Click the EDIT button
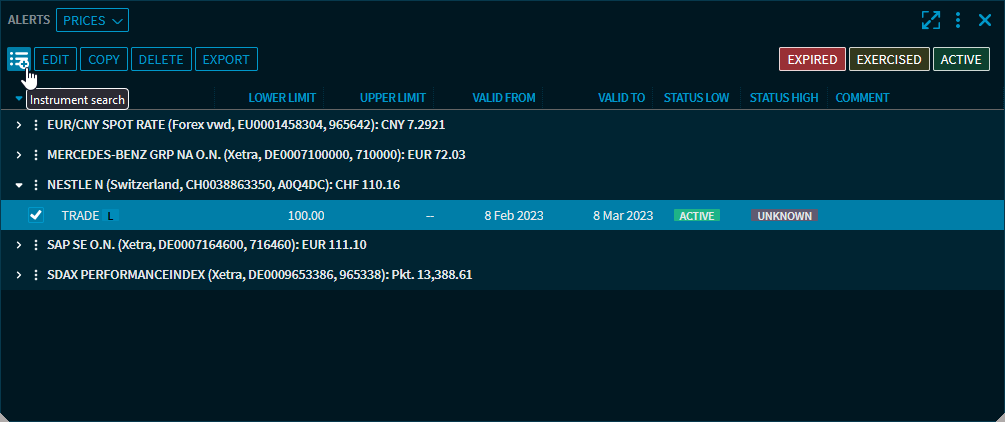1005x422 pixels. 56,59
